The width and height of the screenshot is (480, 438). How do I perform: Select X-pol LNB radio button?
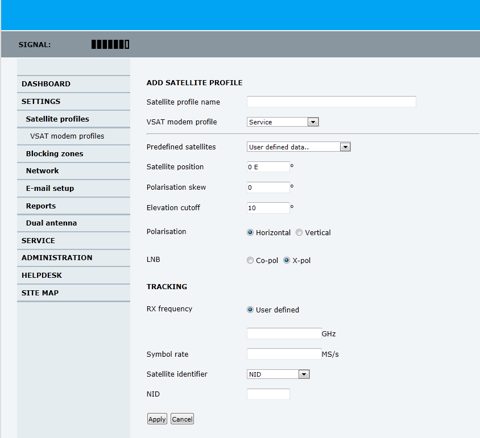287,260
